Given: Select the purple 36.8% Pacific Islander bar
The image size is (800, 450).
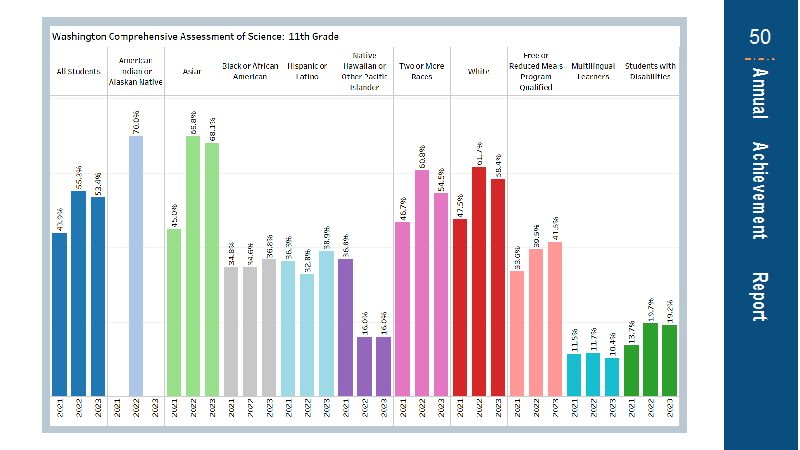Looking at the screenshot, I should click(x=345, y=328).
